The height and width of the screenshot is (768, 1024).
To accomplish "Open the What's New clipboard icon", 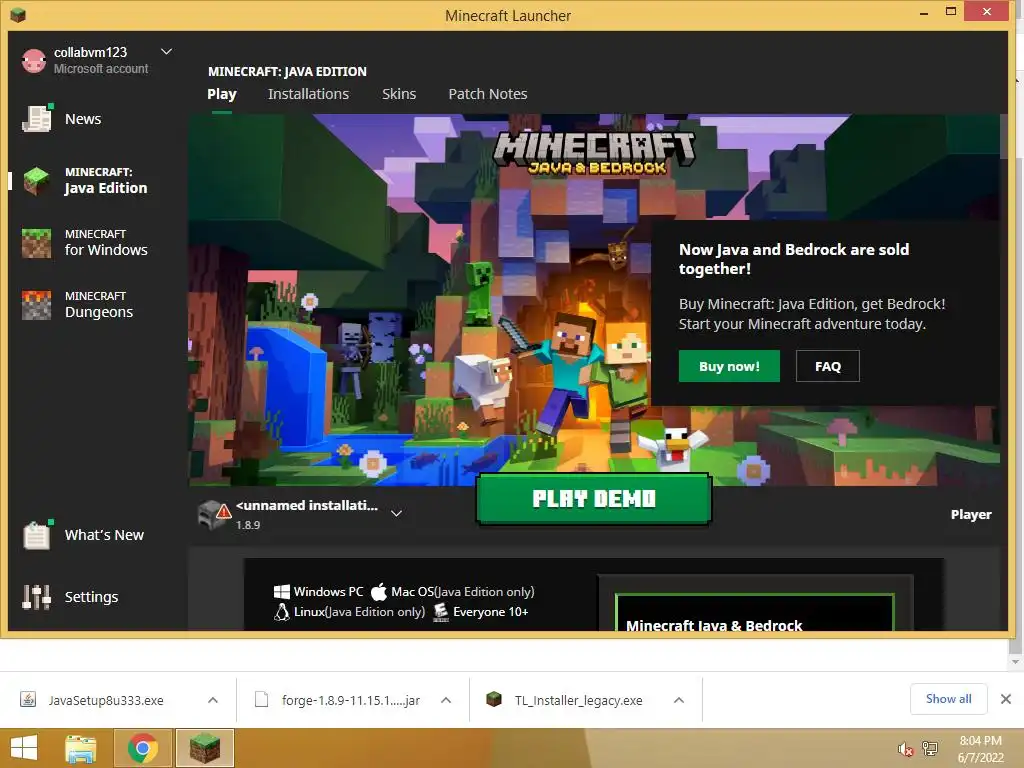I will tap(37, 535).
